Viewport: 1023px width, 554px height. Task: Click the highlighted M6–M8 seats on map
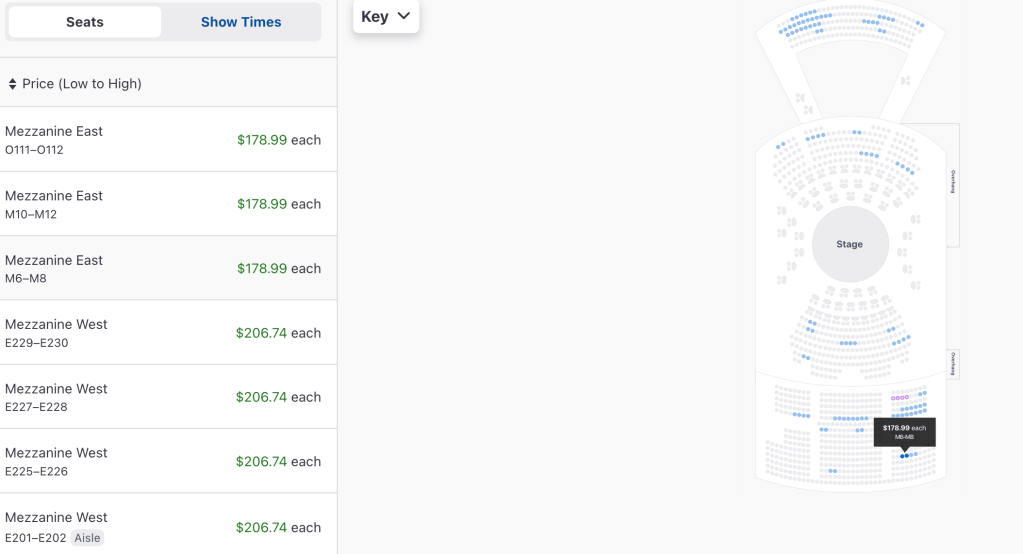pyautogui.click(x=905, y=456)
